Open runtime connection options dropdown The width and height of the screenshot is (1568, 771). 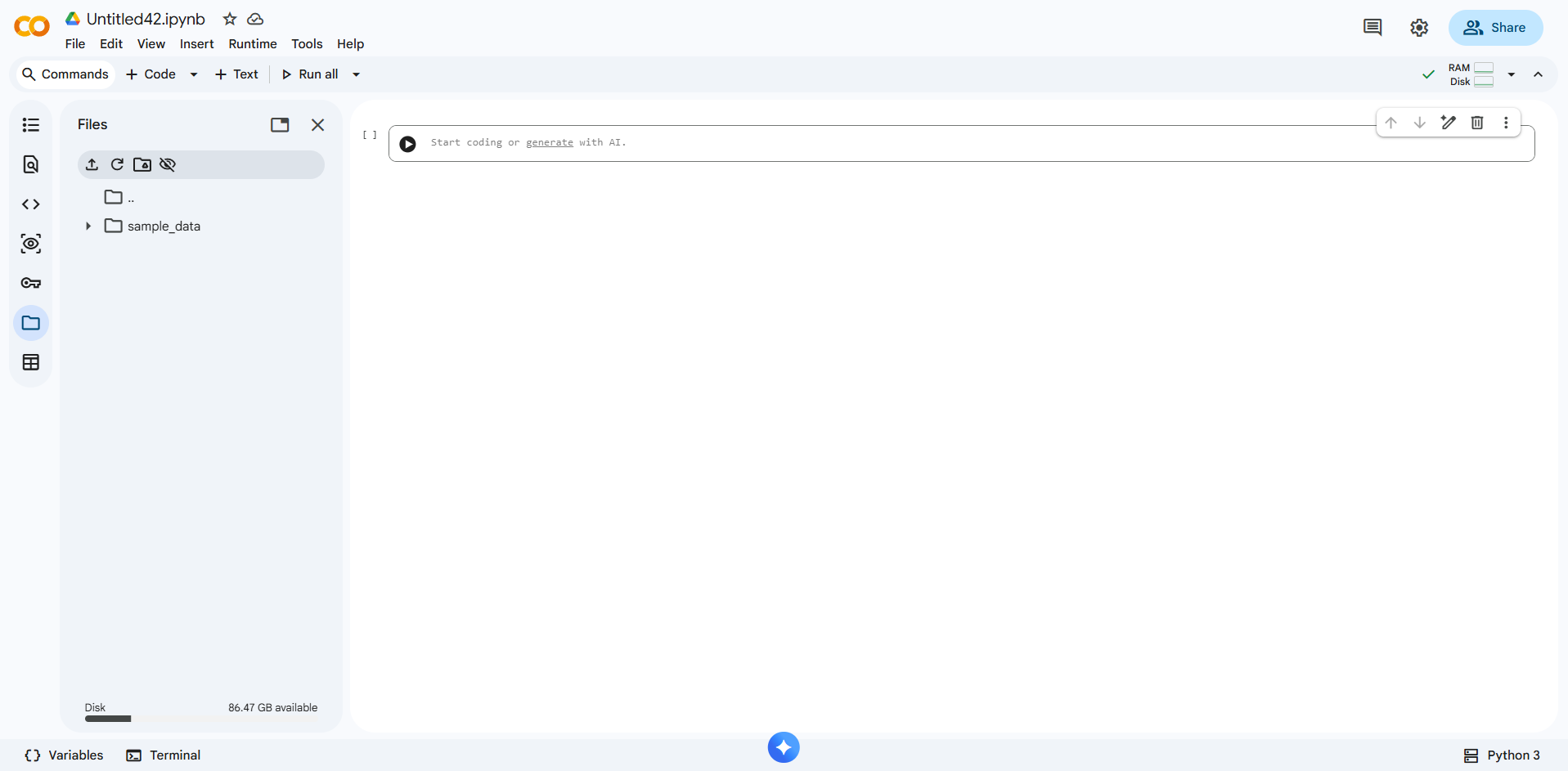click(x=1512, y=74)
